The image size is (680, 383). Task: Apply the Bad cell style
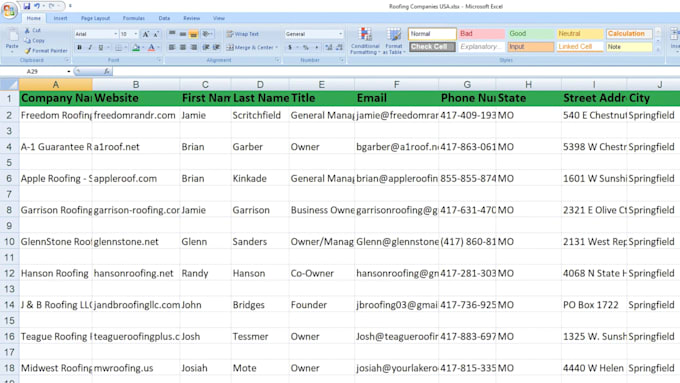point(481,34)
